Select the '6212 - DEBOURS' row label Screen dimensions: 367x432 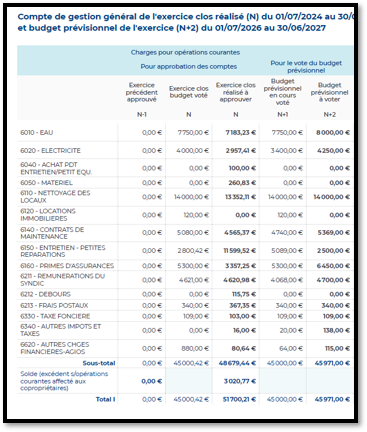click(45, 294)
